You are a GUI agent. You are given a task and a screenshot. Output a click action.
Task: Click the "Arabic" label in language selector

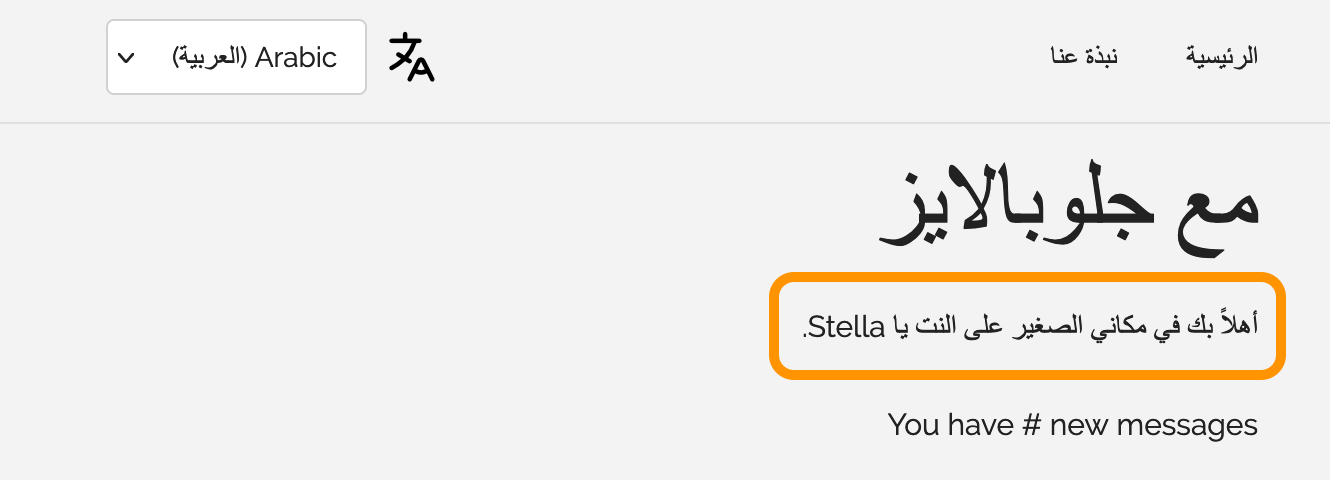tap(296, 57)
